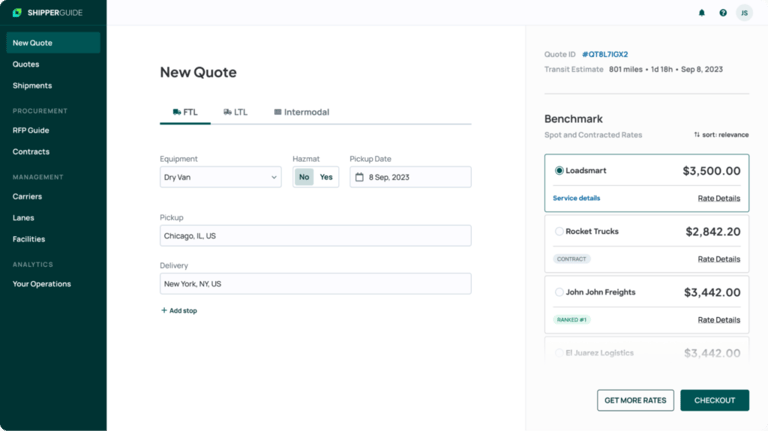The image size is (768, 431).
Task: Open Rate Details for Rocket Trucks
Action: [719, 259]
